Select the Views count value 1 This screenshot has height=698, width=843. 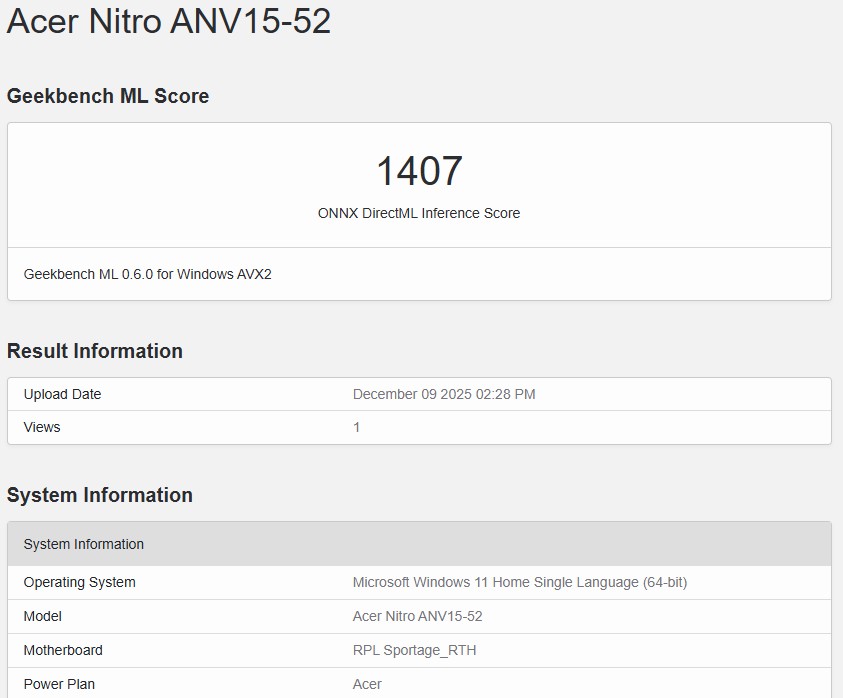tap(354, 427)
